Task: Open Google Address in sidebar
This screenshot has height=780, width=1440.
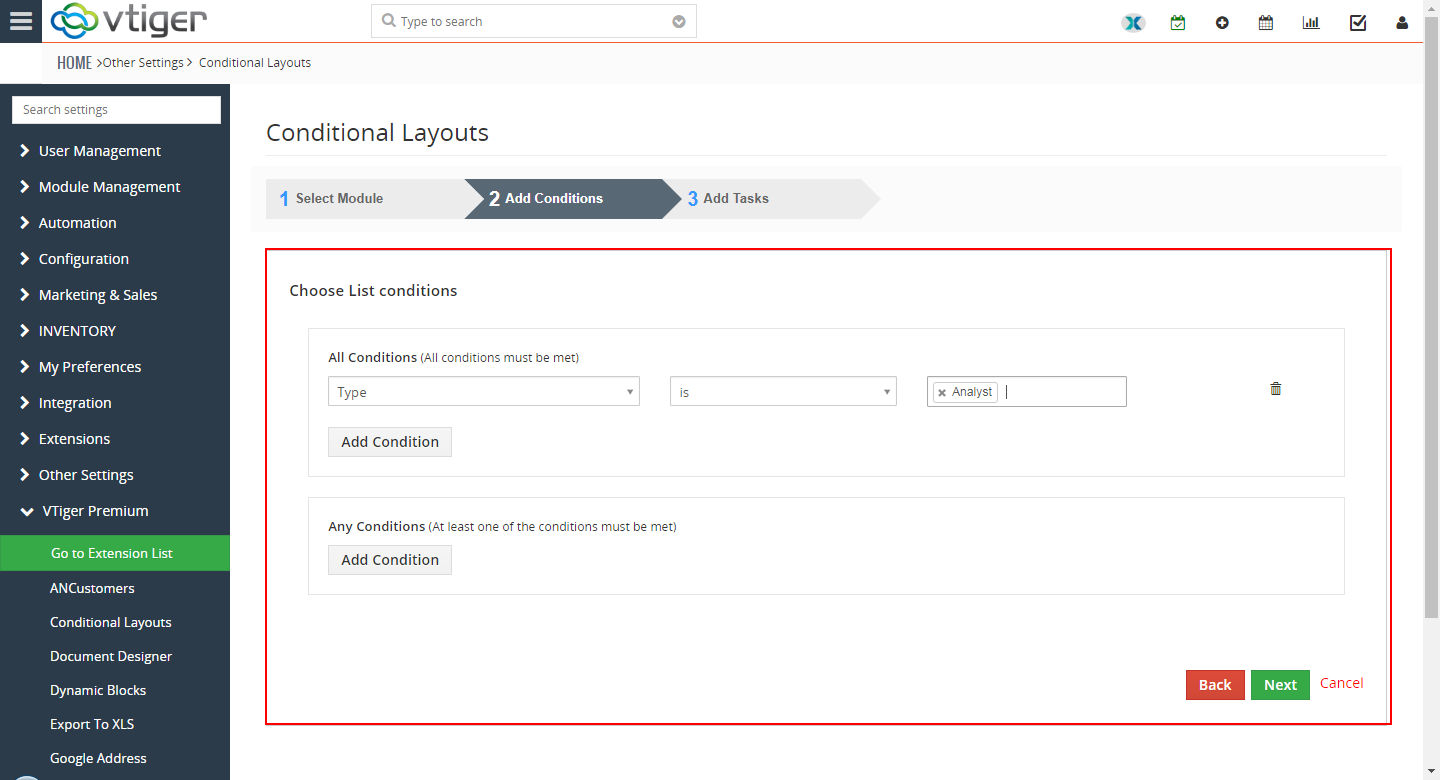Action: pyautogui.click(x=98, y=758)
